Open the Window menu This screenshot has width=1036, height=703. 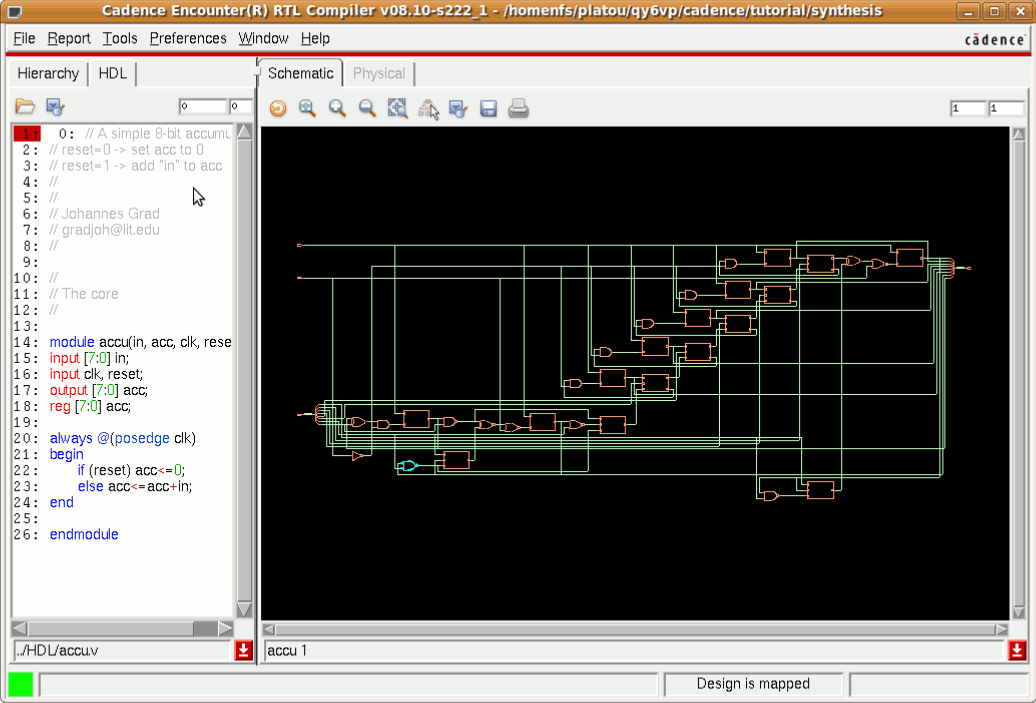263,38
